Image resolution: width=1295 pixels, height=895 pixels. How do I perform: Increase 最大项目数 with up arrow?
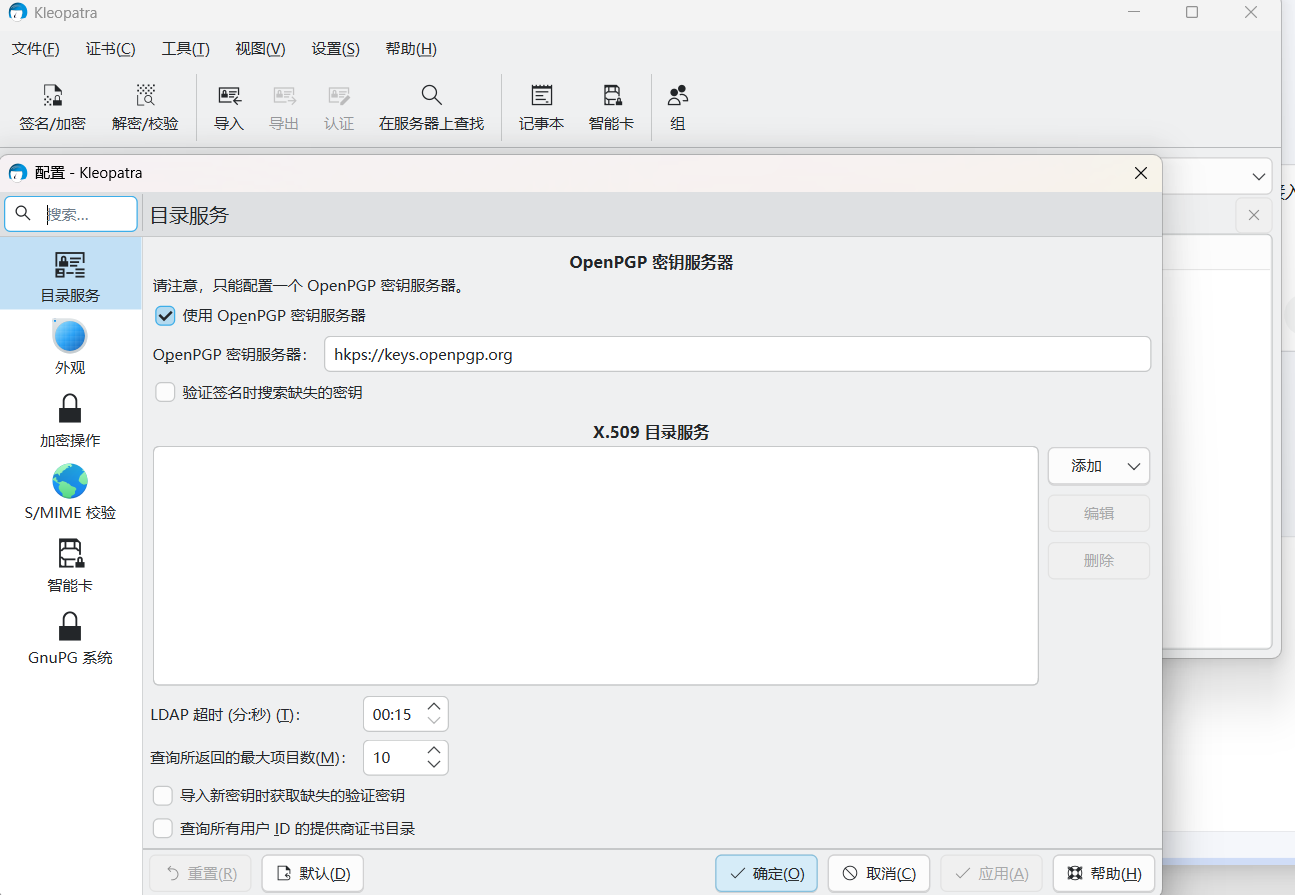[434, 750]
